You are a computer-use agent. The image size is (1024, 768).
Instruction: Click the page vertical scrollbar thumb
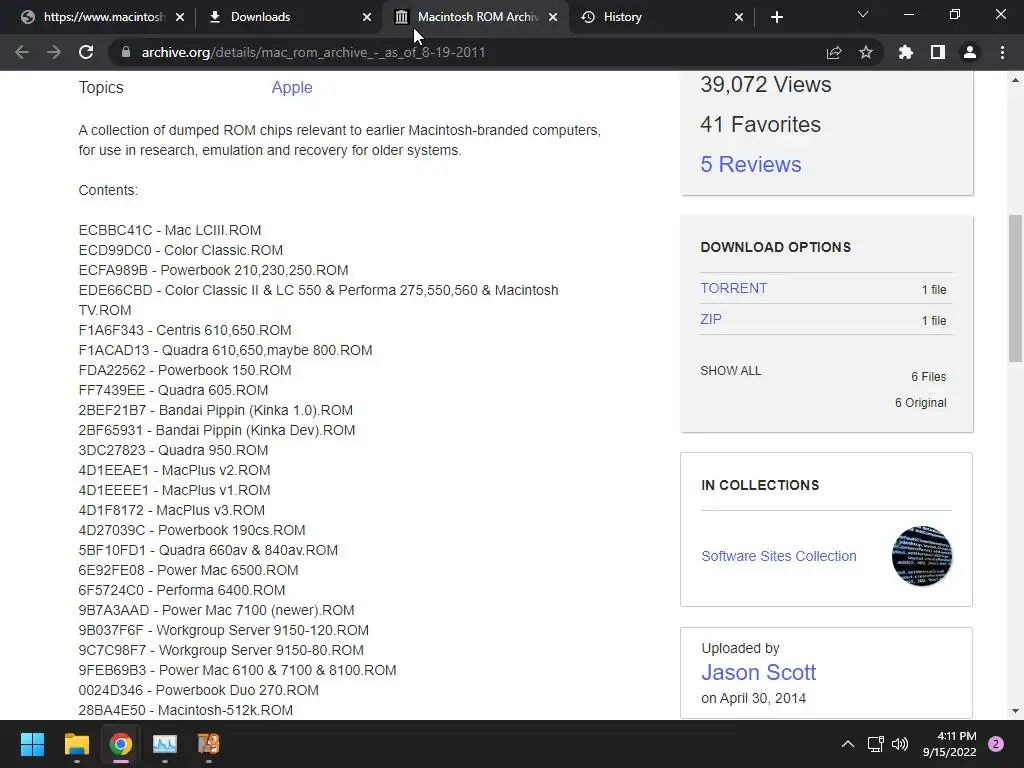click(1015, 288)
